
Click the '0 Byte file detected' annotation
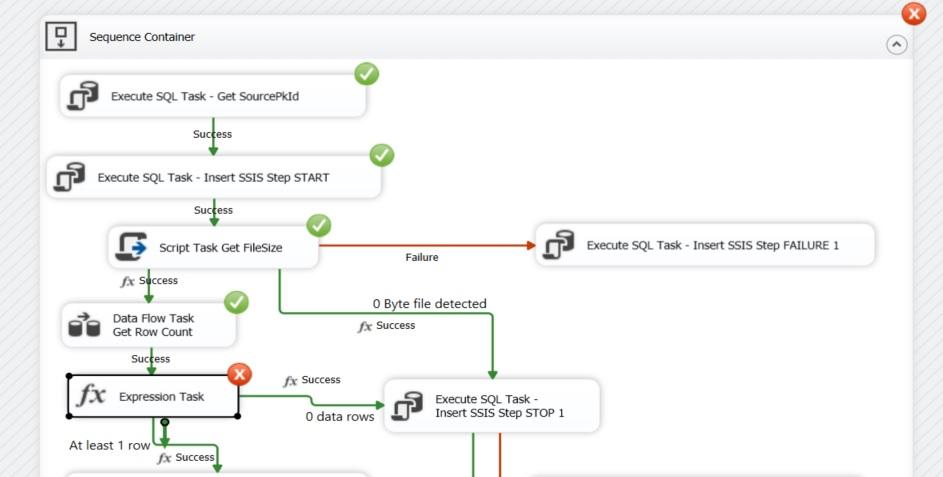430,303
